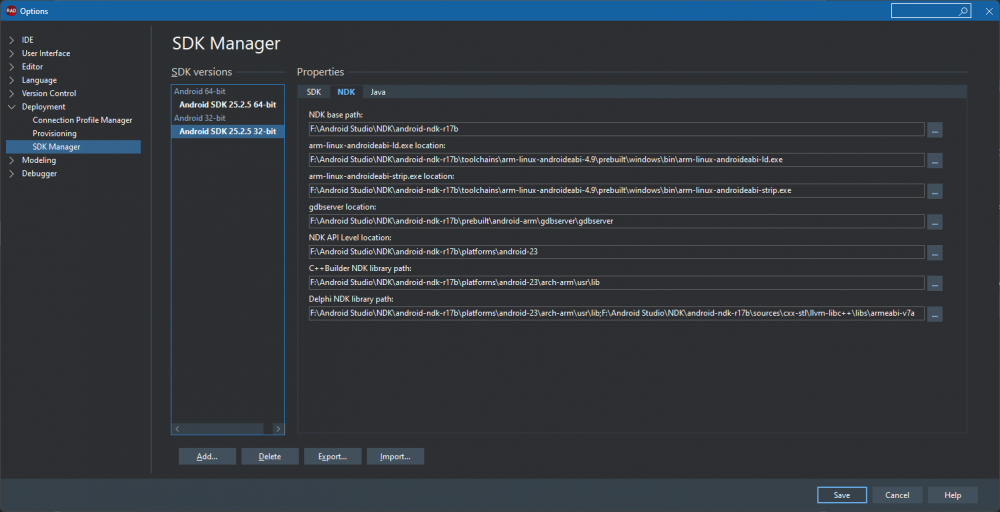The height and width of the screenshot is (512, 1000).
Task: Select the Deployment tree label
Action: (x=43, y=107)
